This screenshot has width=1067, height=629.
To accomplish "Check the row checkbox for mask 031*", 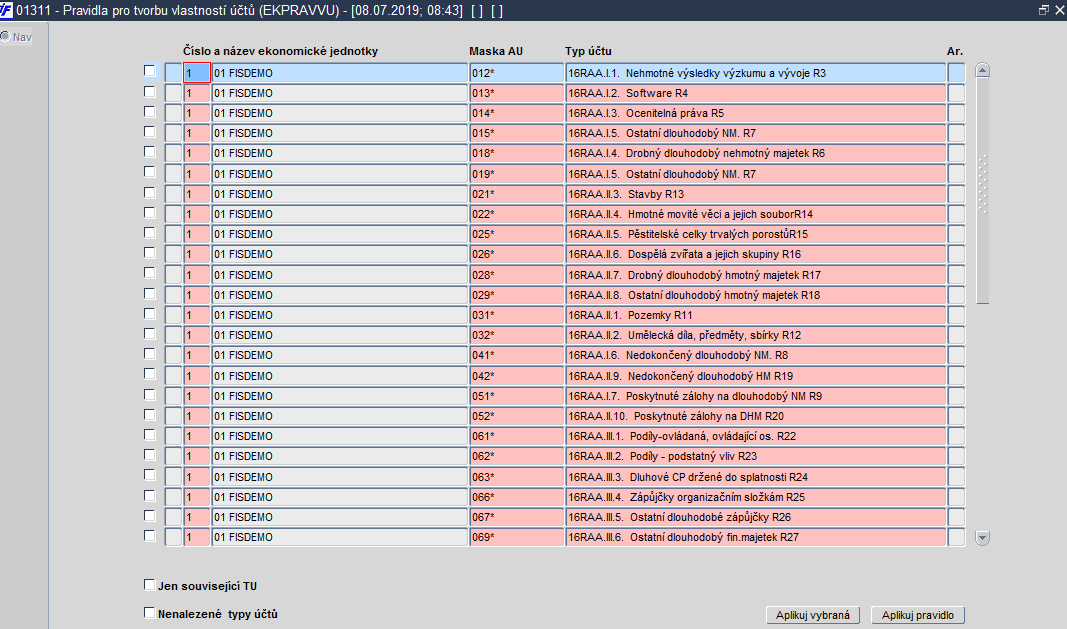I will (x=150, y=314).
